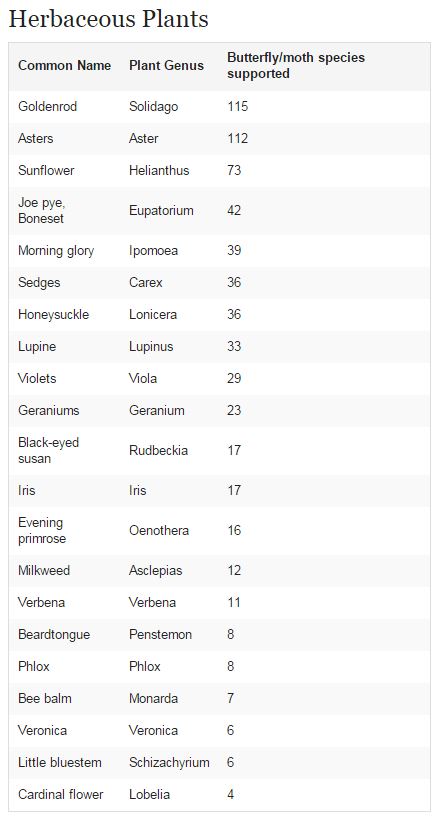This screenshot has height=821, width=439.
Task: Click the Plant Genus column header
Action: point(167,65)
